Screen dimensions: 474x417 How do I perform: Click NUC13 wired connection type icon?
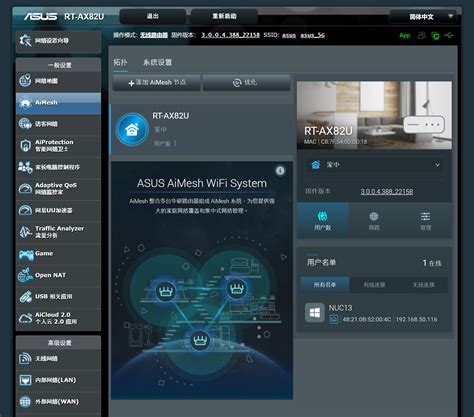(334, 319)
